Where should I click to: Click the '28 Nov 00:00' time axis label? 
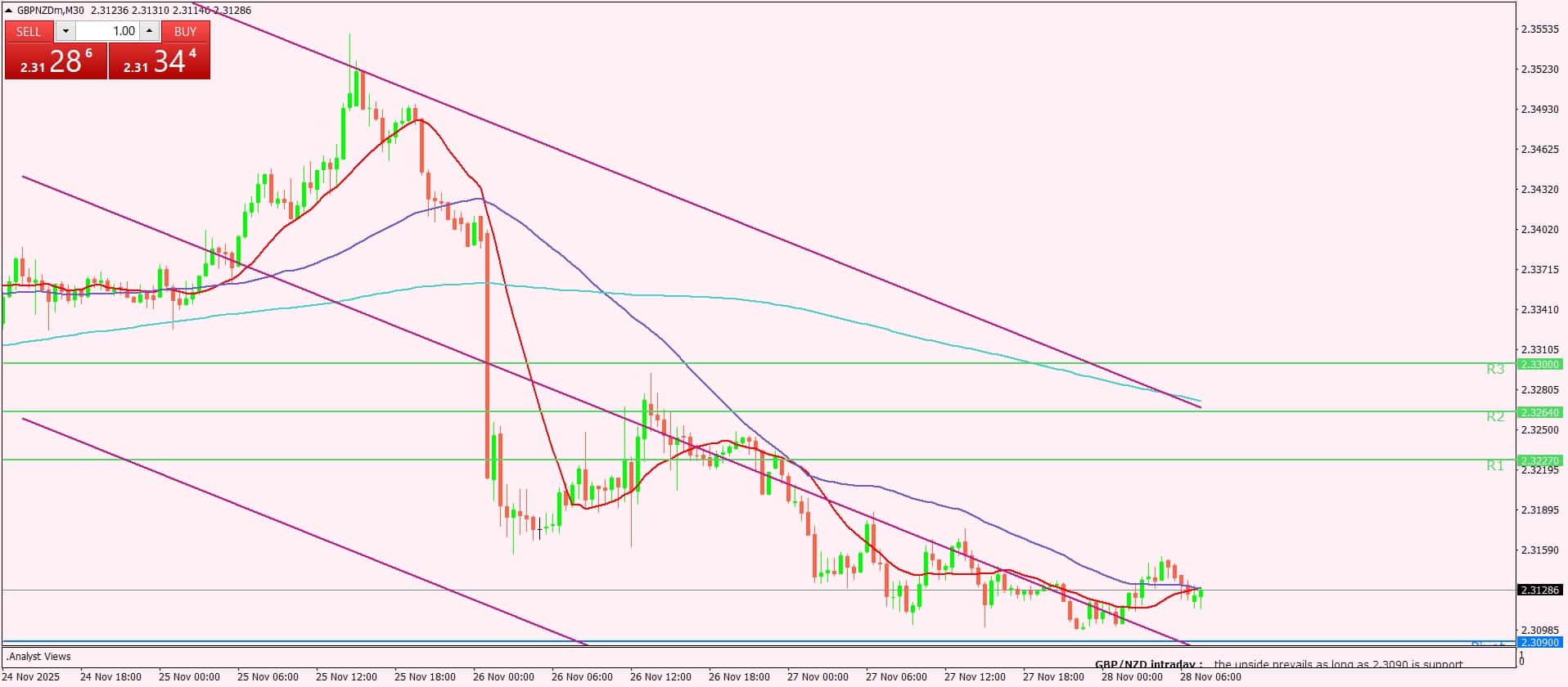point(1132,677)
